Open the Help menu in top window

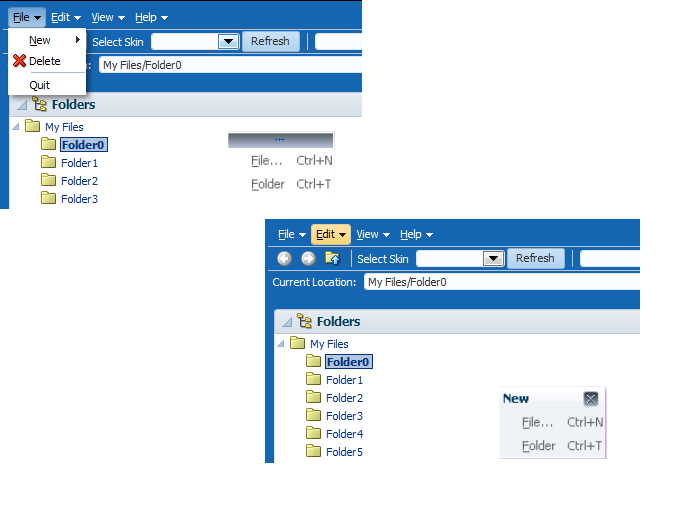pyautogui.click(x=151, y=17)
